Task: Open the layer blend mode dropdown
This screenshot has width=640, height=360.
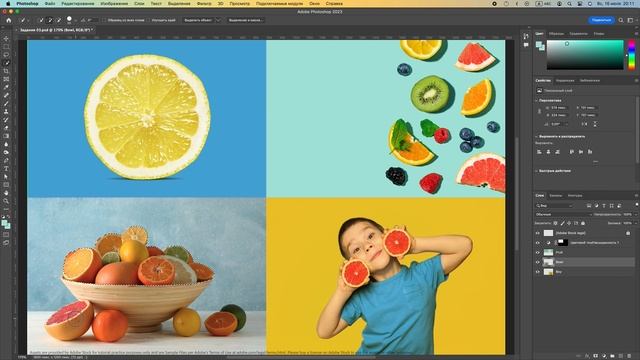Action: tap(563, 214)
